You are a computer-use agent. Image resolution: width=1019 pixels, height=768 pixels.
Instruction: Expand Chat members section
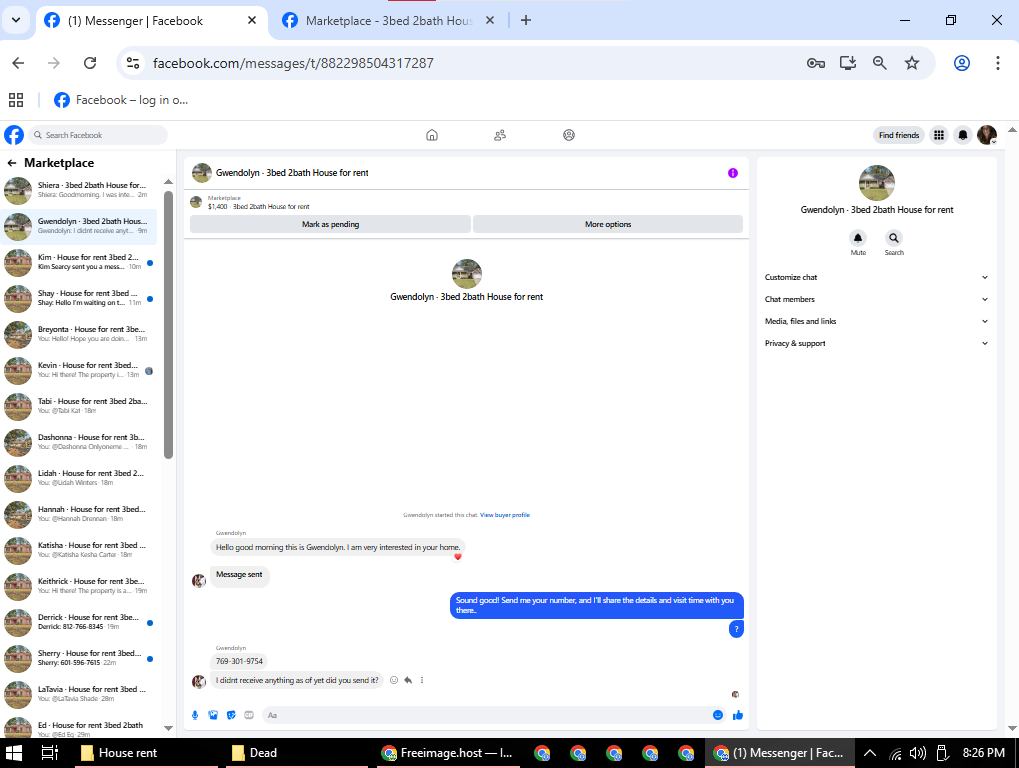click(x=876, y=300)
